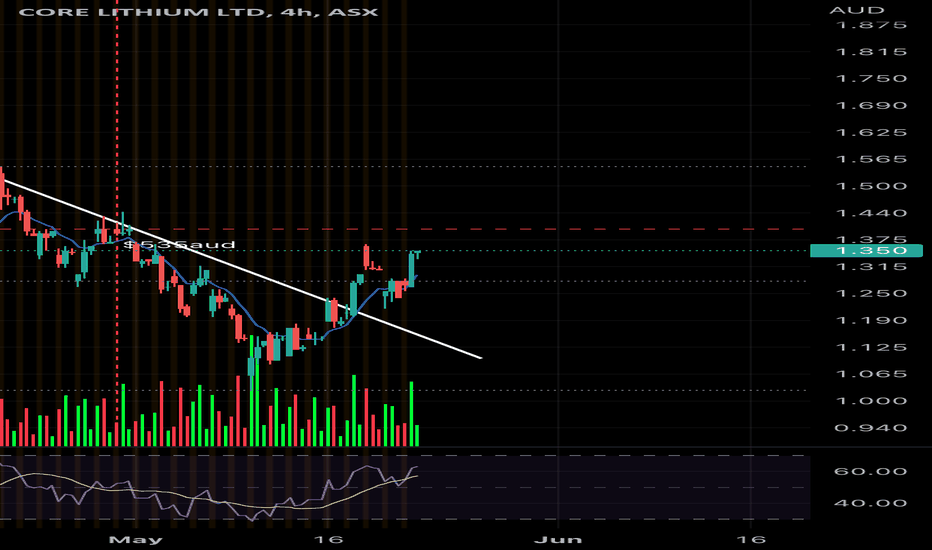Select the white descending trendline

[x=240, y=268]
